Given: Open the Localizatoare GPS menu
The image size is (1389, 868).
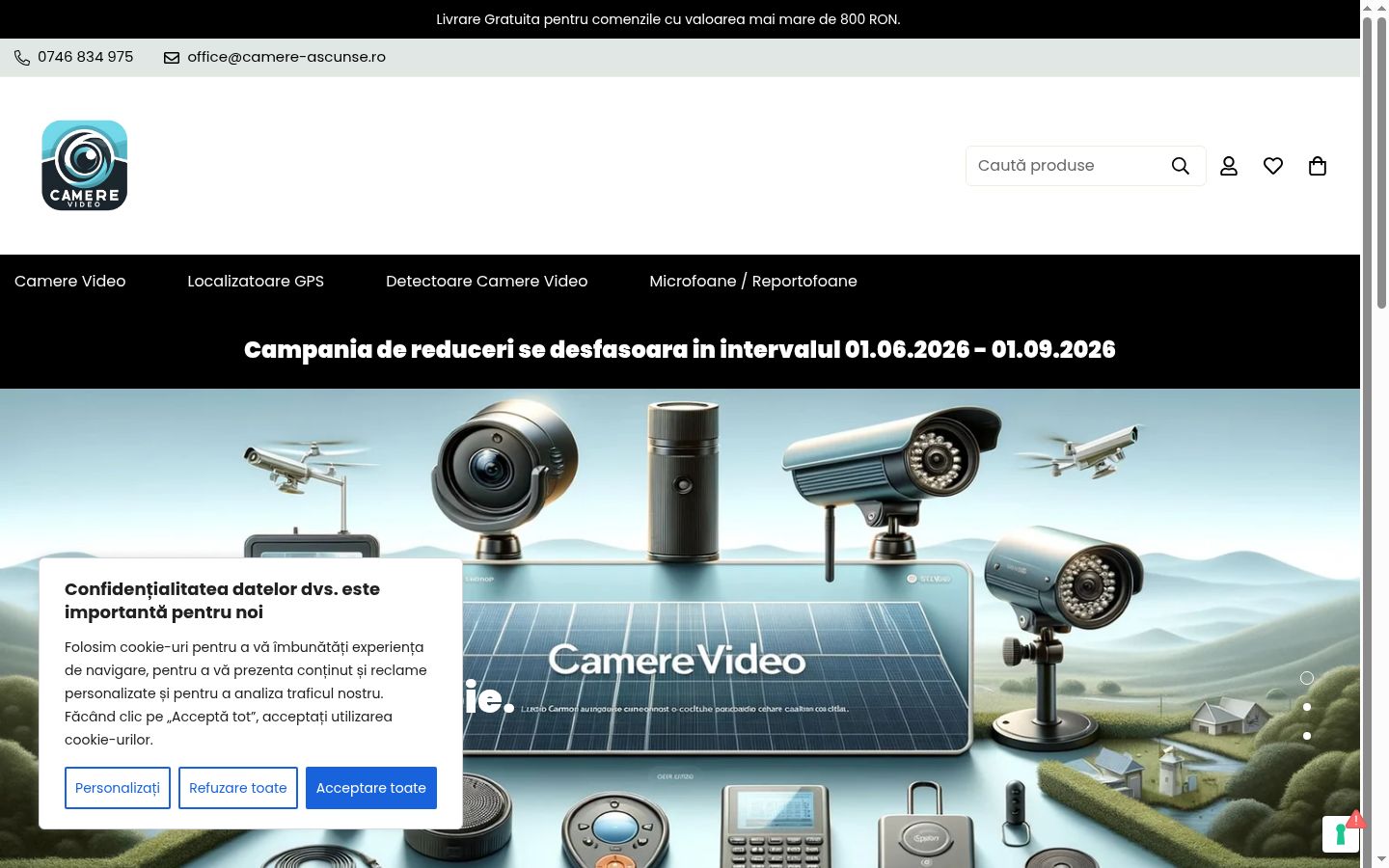Looking at the screenshot, I should (x=256, y=281).
